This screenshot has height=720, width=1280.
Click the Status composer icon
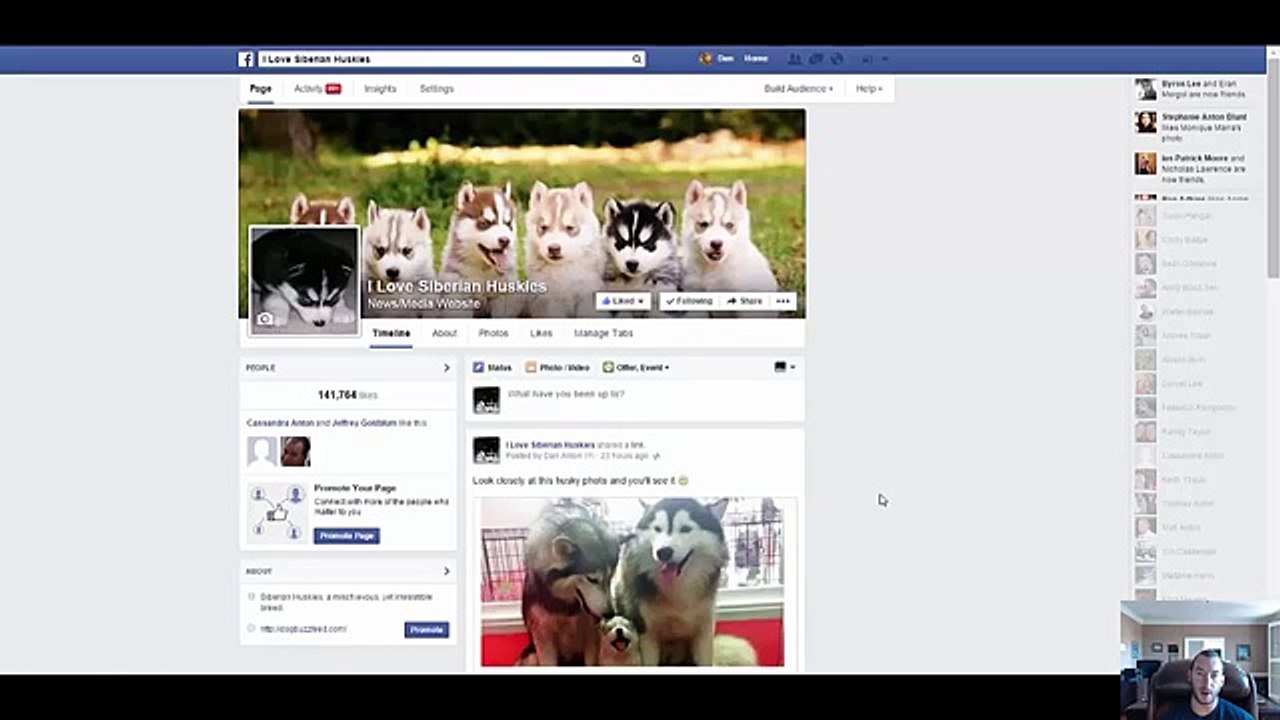click(x=479, y=368)
